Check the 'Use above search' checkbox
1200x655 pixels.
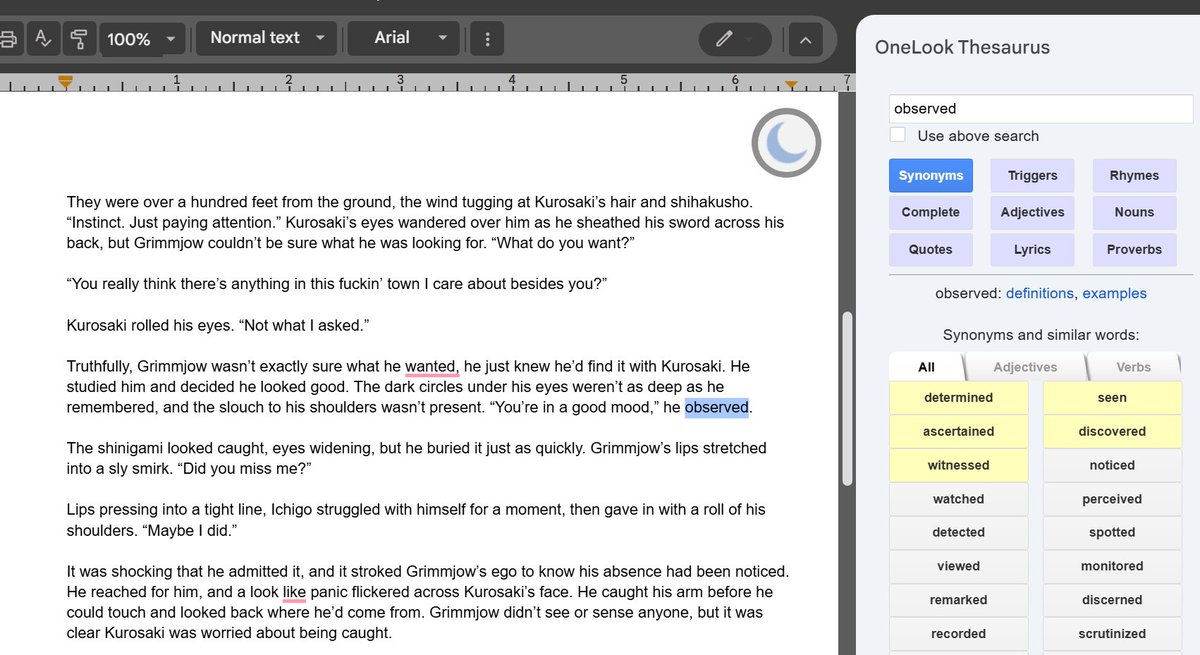click(x=898, y=135)
